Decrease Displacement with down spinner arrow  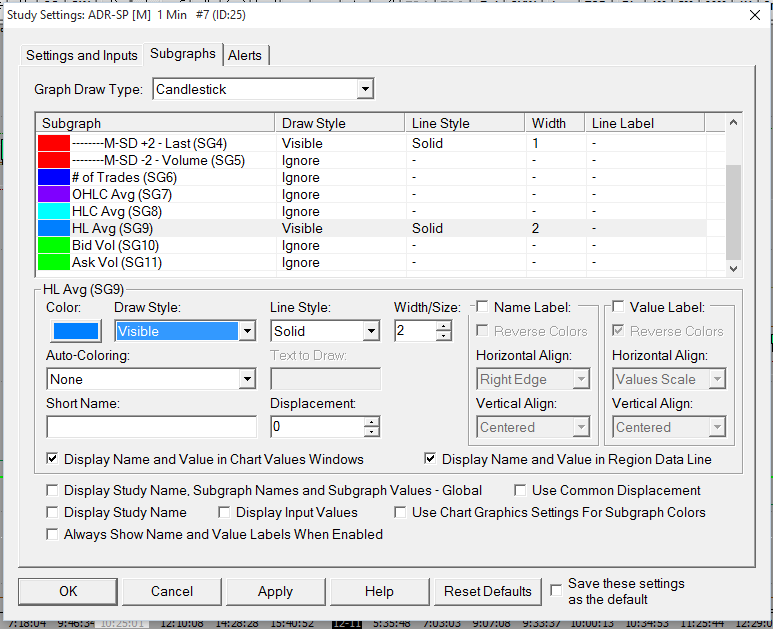coord(371,432)
